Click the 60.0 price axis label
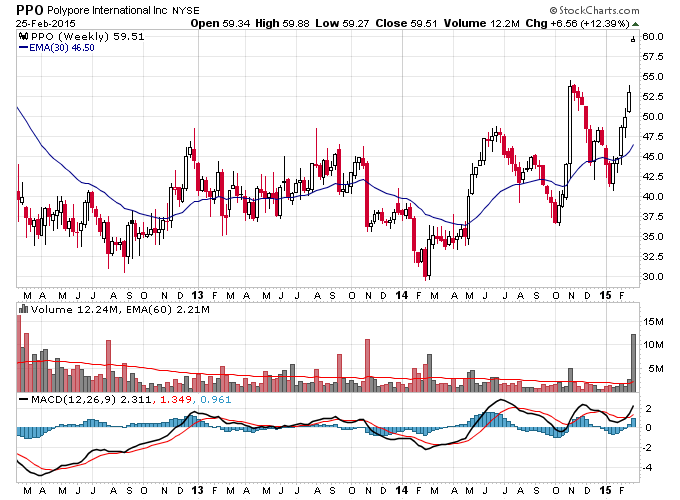The image size is (680, 500). pos(653,36)
